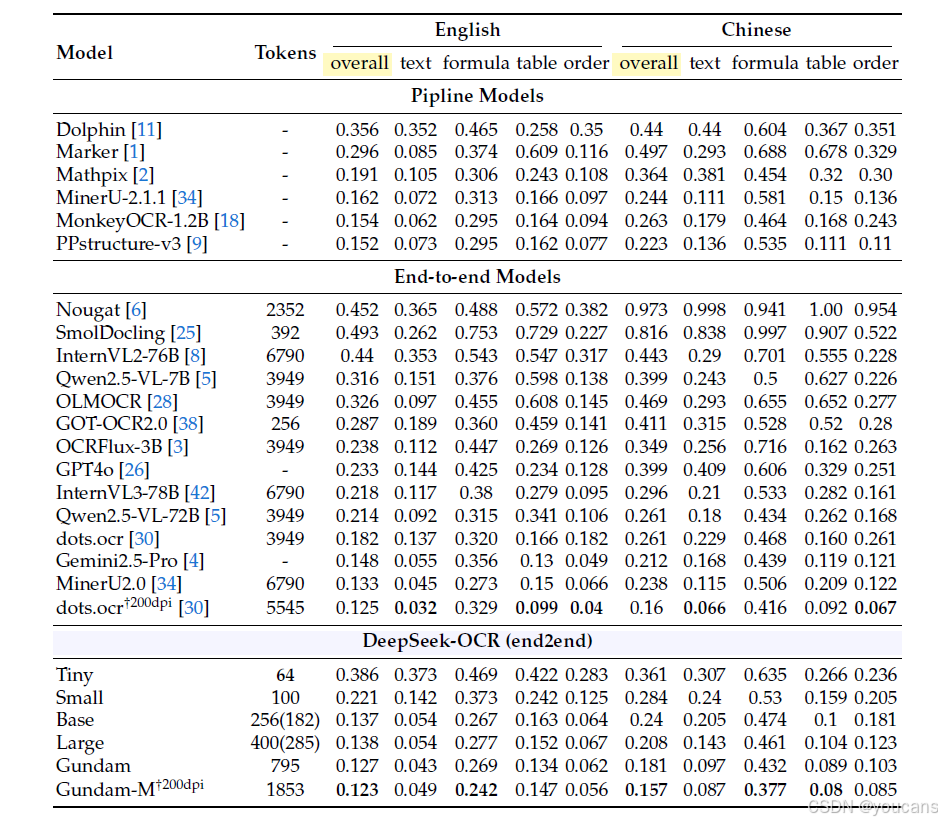This screenshot has width=942, height=822.
Task: Open citation [4] beside Gemini2.5-Pro
Action: tap(193, 561)
